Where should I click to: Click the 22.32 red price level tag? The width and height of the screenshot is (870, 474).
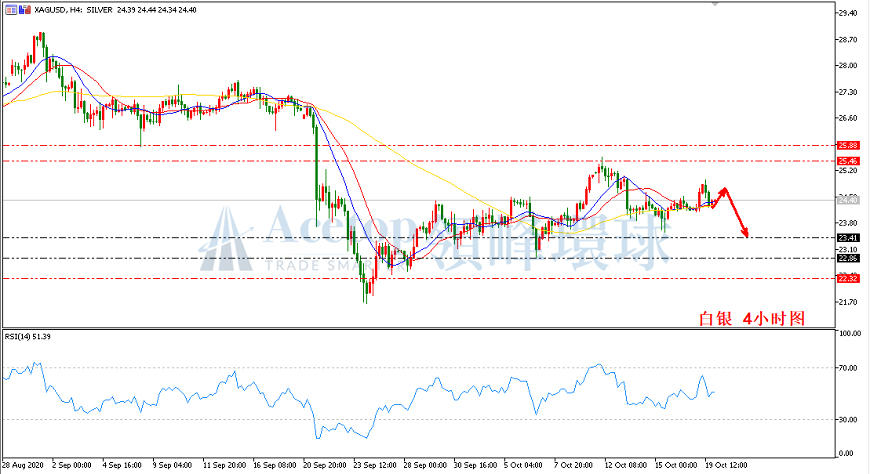pyautogui.click(x=848, y=279)
